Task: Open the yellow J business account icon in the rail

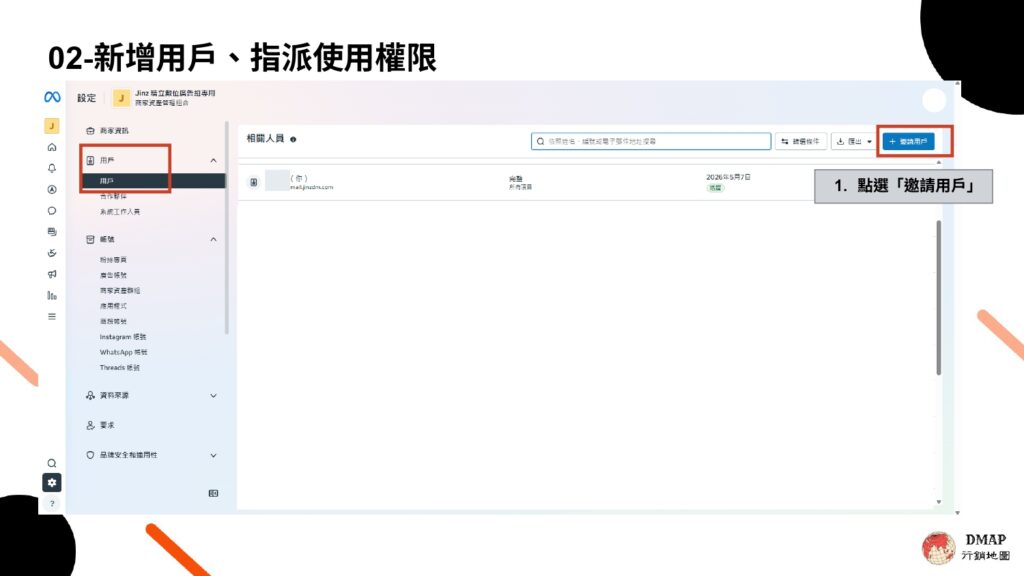Action: pyautogui.click(x=52, y=125)
